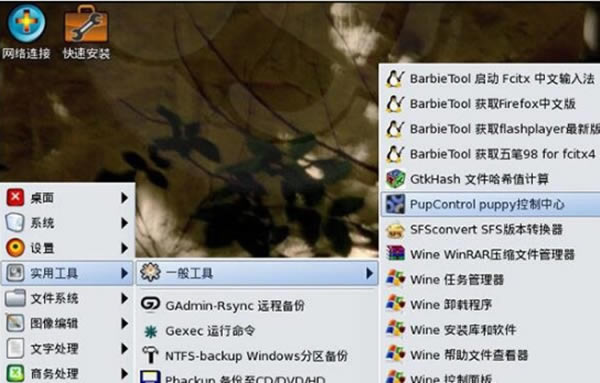
Task: Click the document icon beside 文字处理
Action: tap(15, 348)
